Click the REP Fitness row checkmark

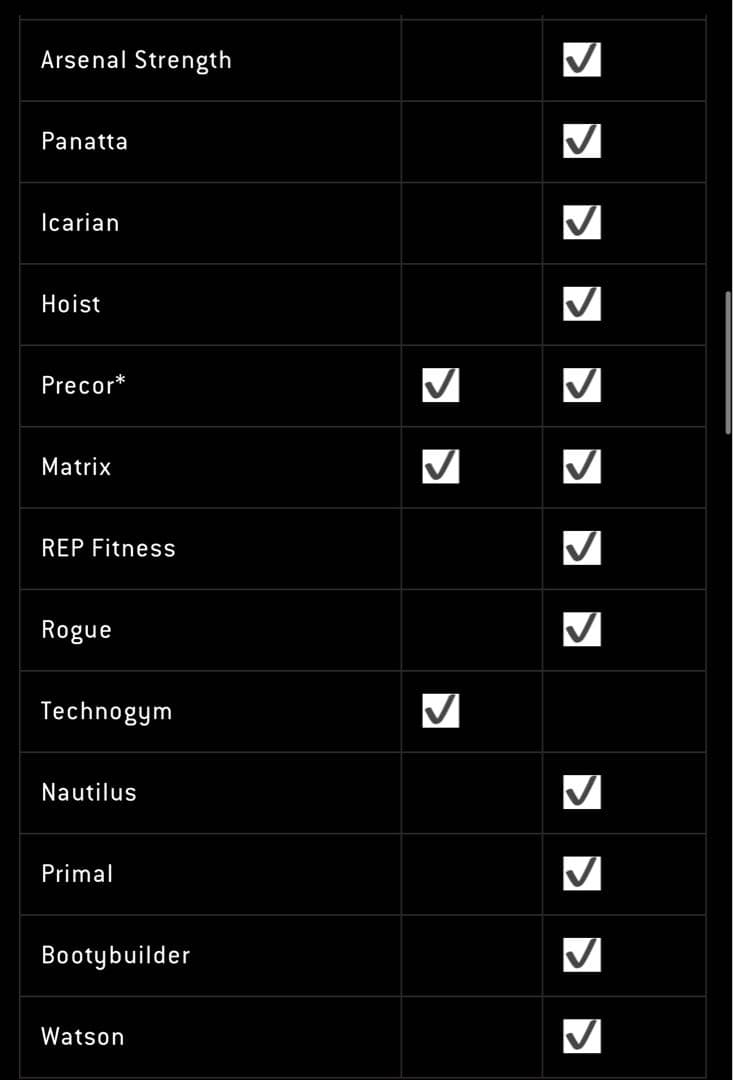pyautogui.click(x=582, y=547)
